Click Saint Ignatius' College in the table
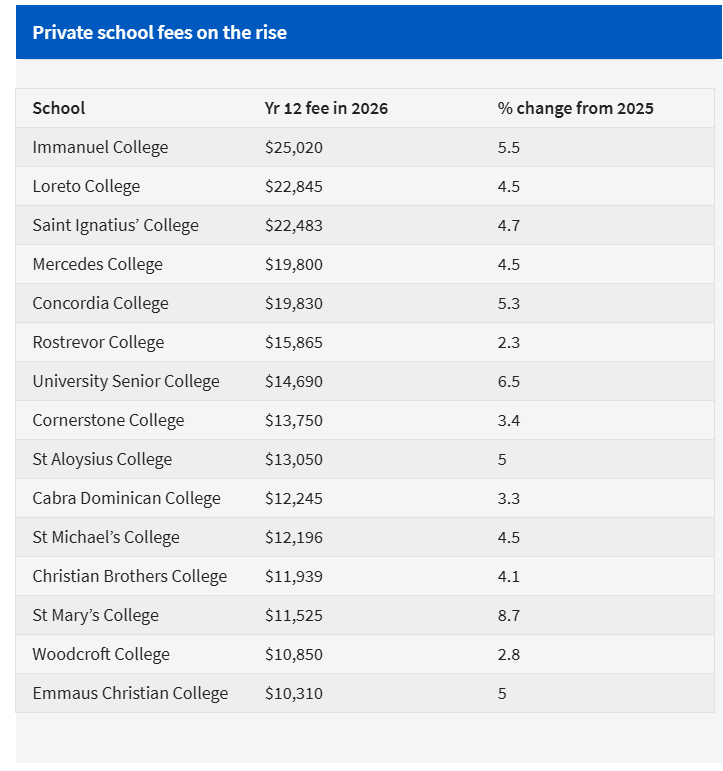This screenshot has height=771, width=723. (115, 225)
